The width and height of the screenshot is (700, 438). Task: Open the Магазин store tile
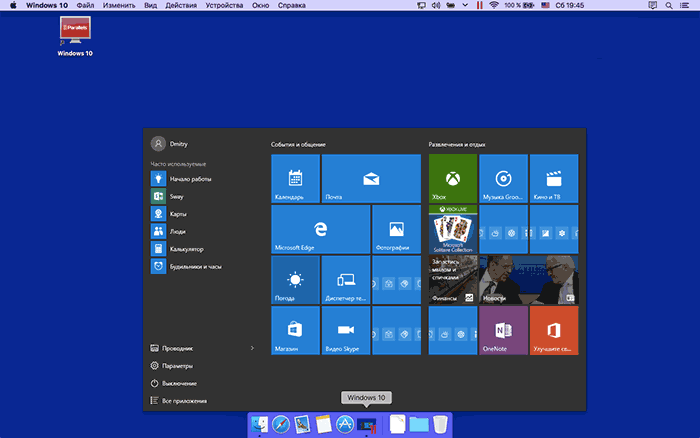point(295,331)
